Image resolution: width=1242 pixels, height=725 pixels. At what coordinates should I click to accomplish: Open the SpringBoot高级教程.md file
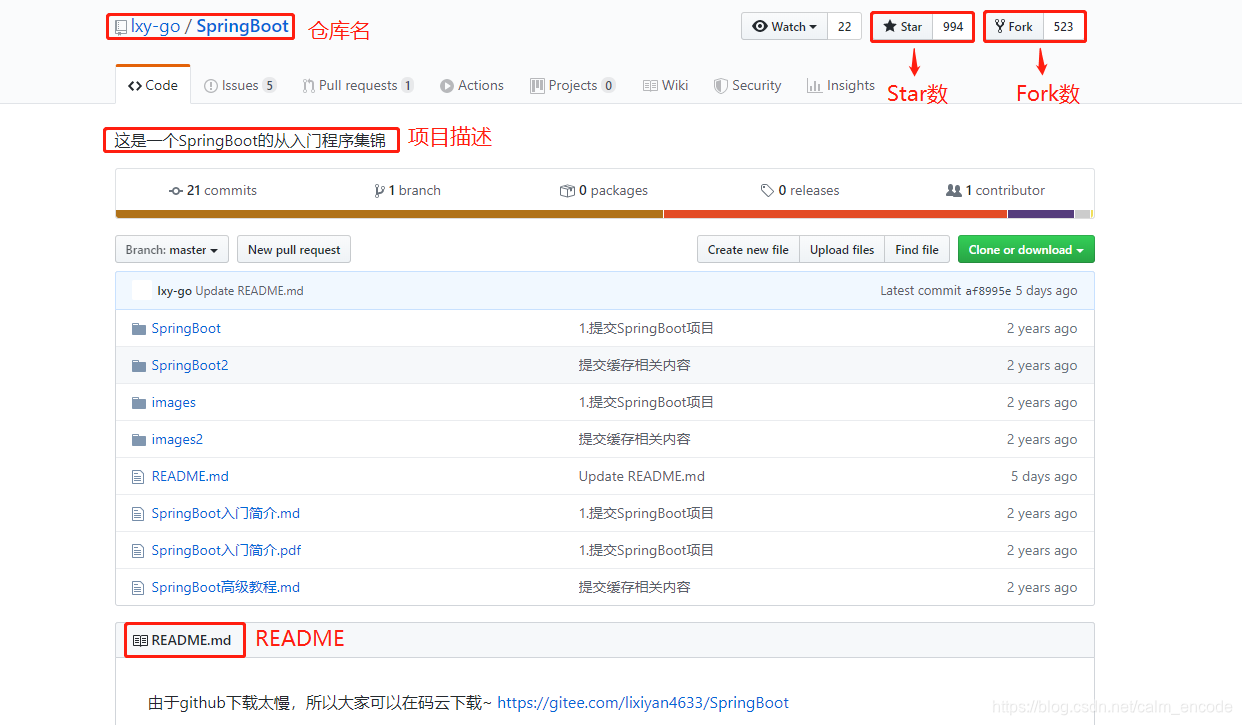coord(226,587)
